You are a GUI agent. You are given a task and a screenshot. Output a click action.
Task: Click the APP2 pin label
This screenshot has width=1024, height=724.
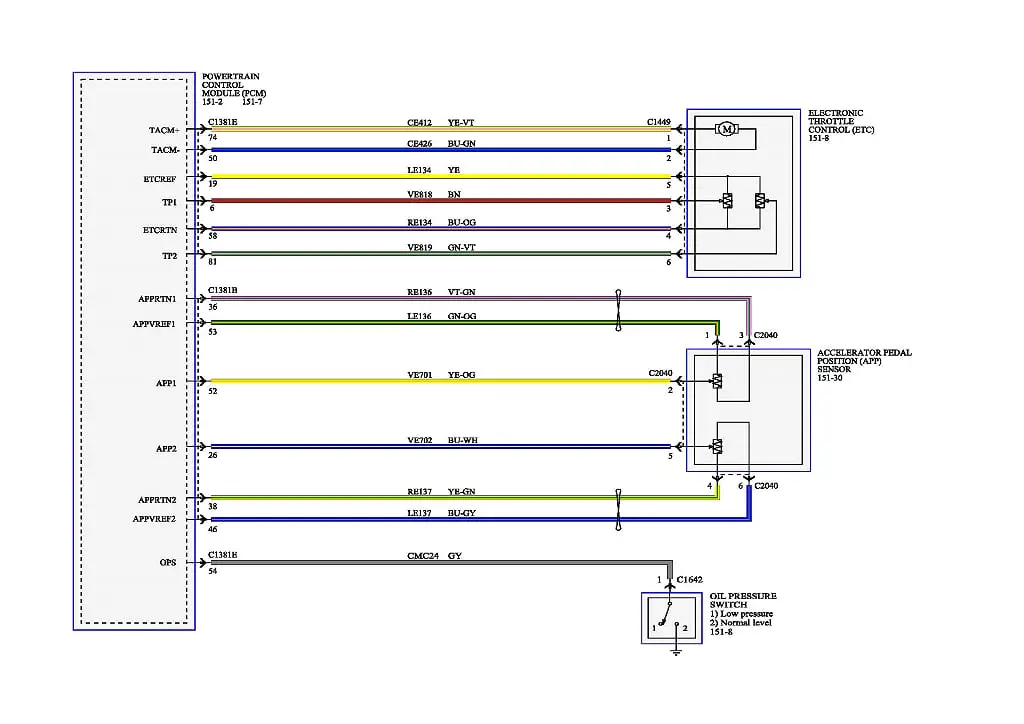(166, 449)
